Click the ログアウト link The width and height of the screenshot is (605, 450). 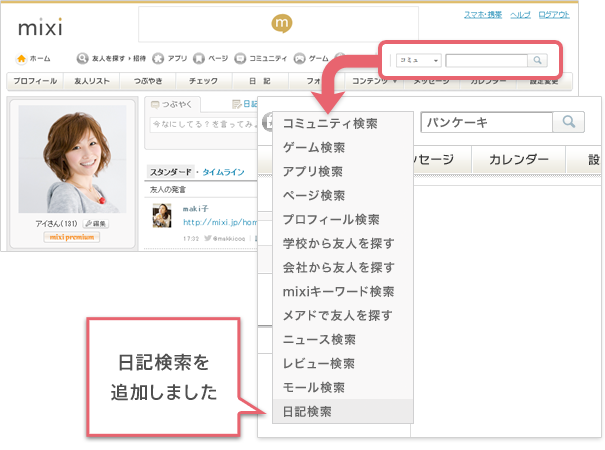pos(554,15)
